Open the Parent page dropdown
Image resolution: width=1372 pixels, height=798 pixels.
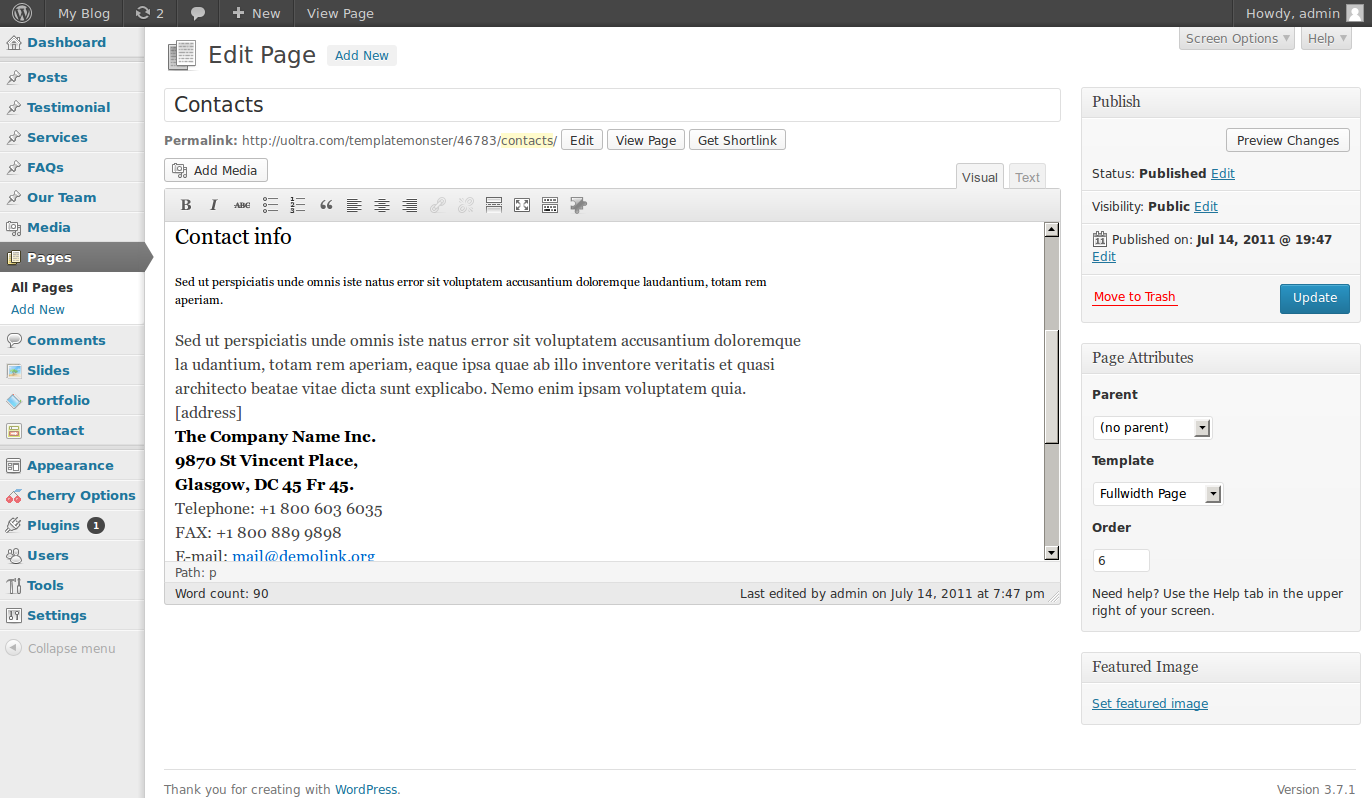tap(1152, 428)
